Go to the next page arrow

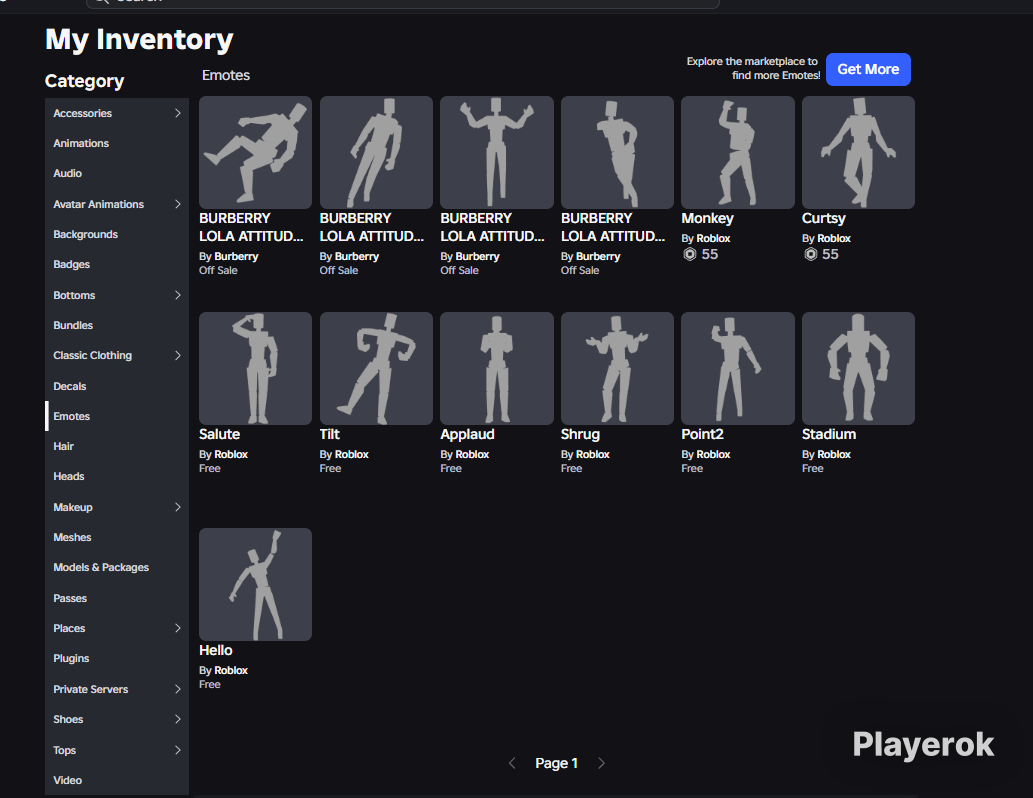(x=601, y=763)
